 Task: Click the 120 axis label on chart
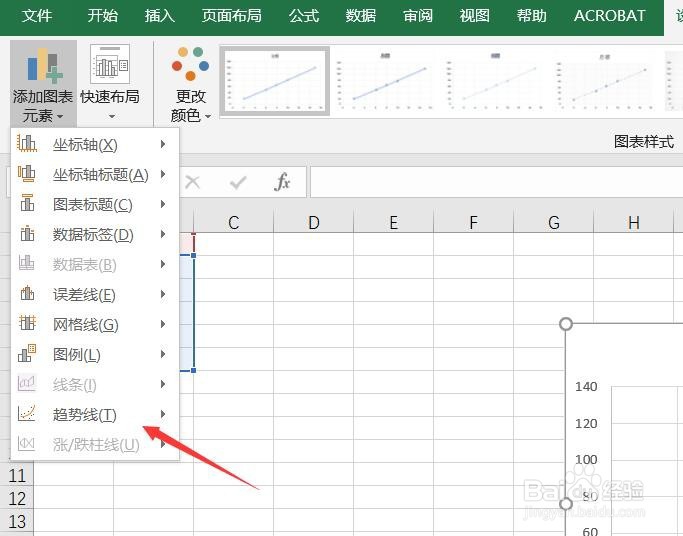pos(586,423)
